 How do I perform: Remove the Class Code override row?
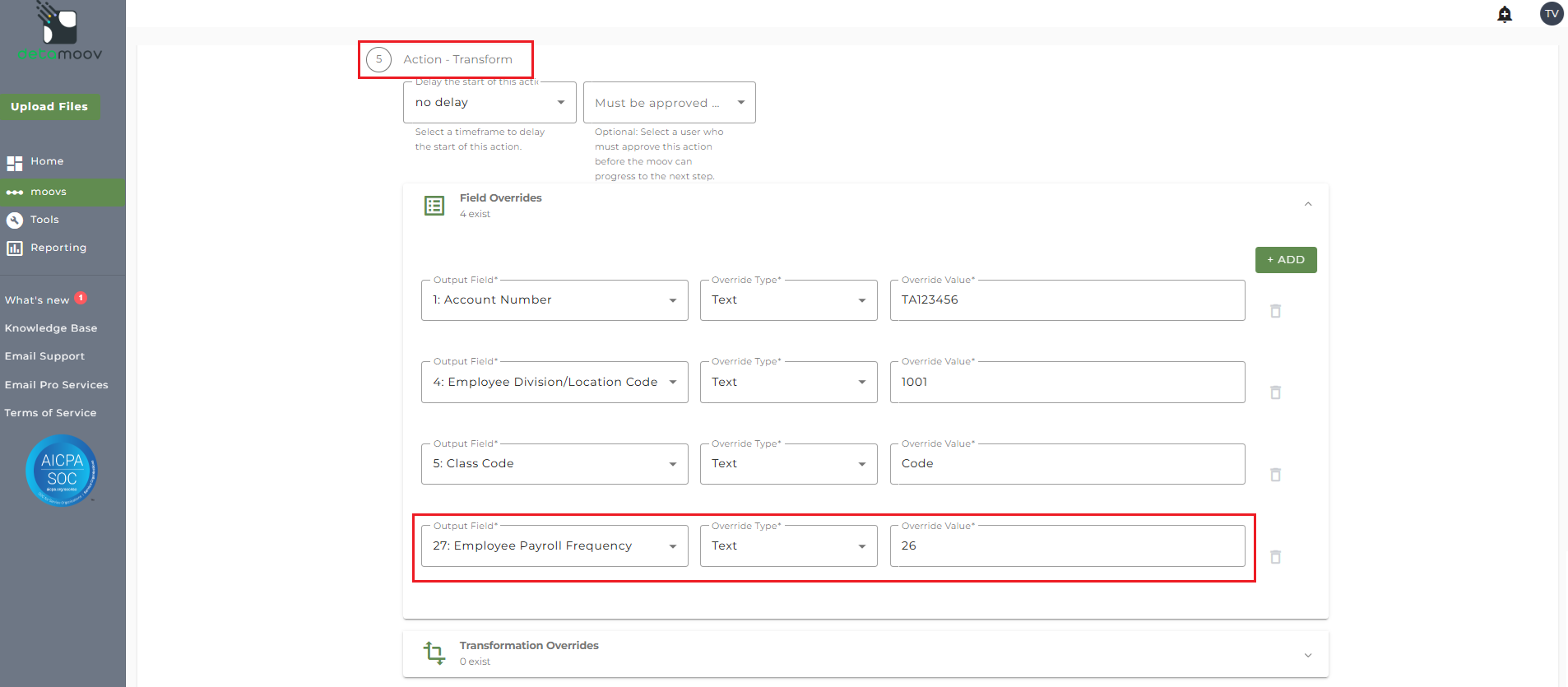point(1275,475)
